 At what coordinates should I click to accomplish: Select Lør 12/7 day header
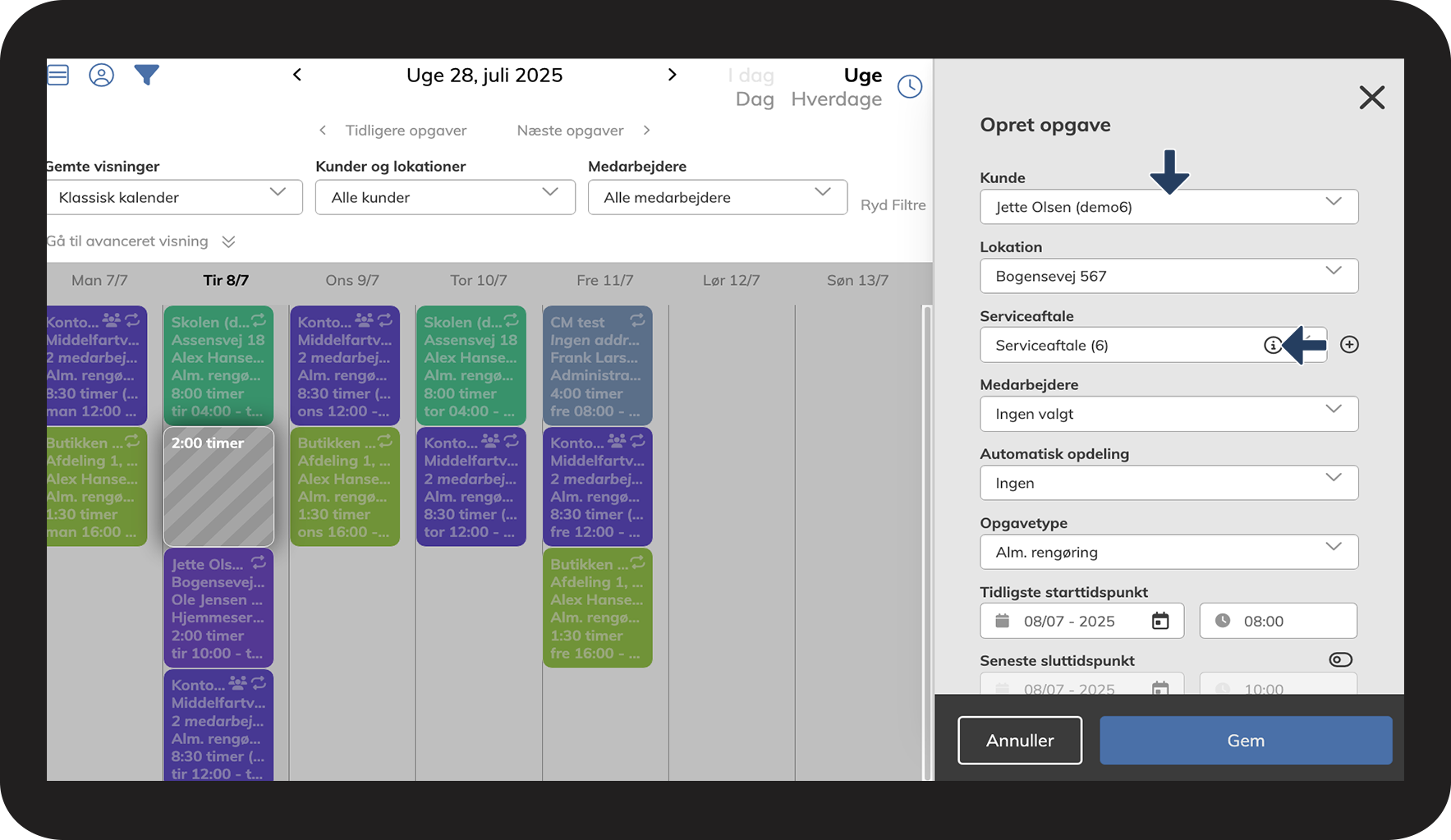click(x=731, y=280)
